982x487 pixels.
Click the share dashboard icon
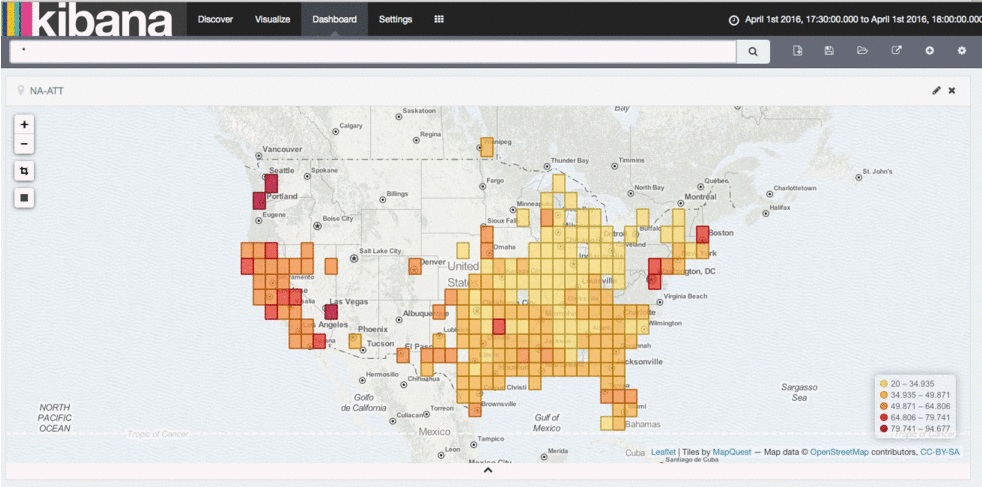[x=896, y=51]
